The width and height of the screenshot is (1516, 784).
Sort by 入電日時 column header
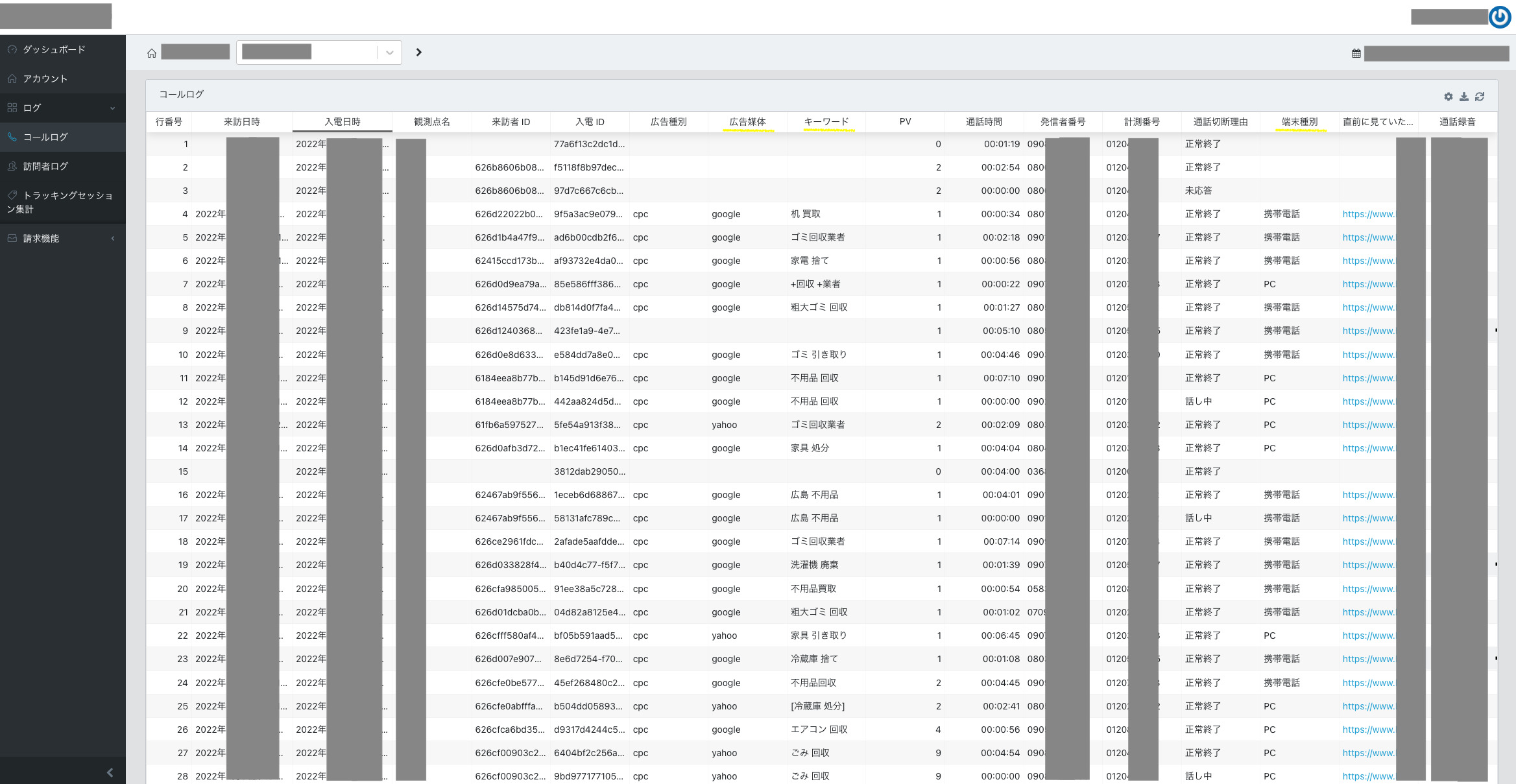[x=343, y=122]
